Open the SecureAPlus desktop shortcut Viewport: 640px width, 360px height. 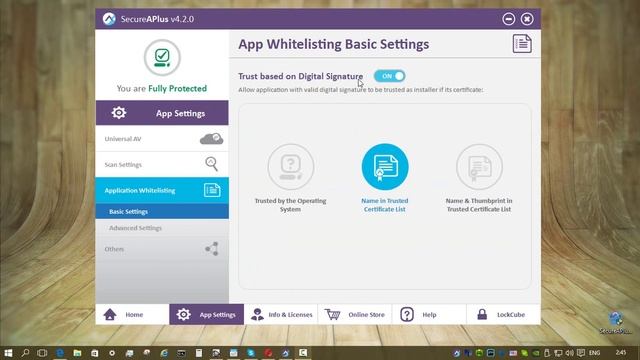(616, 322)
